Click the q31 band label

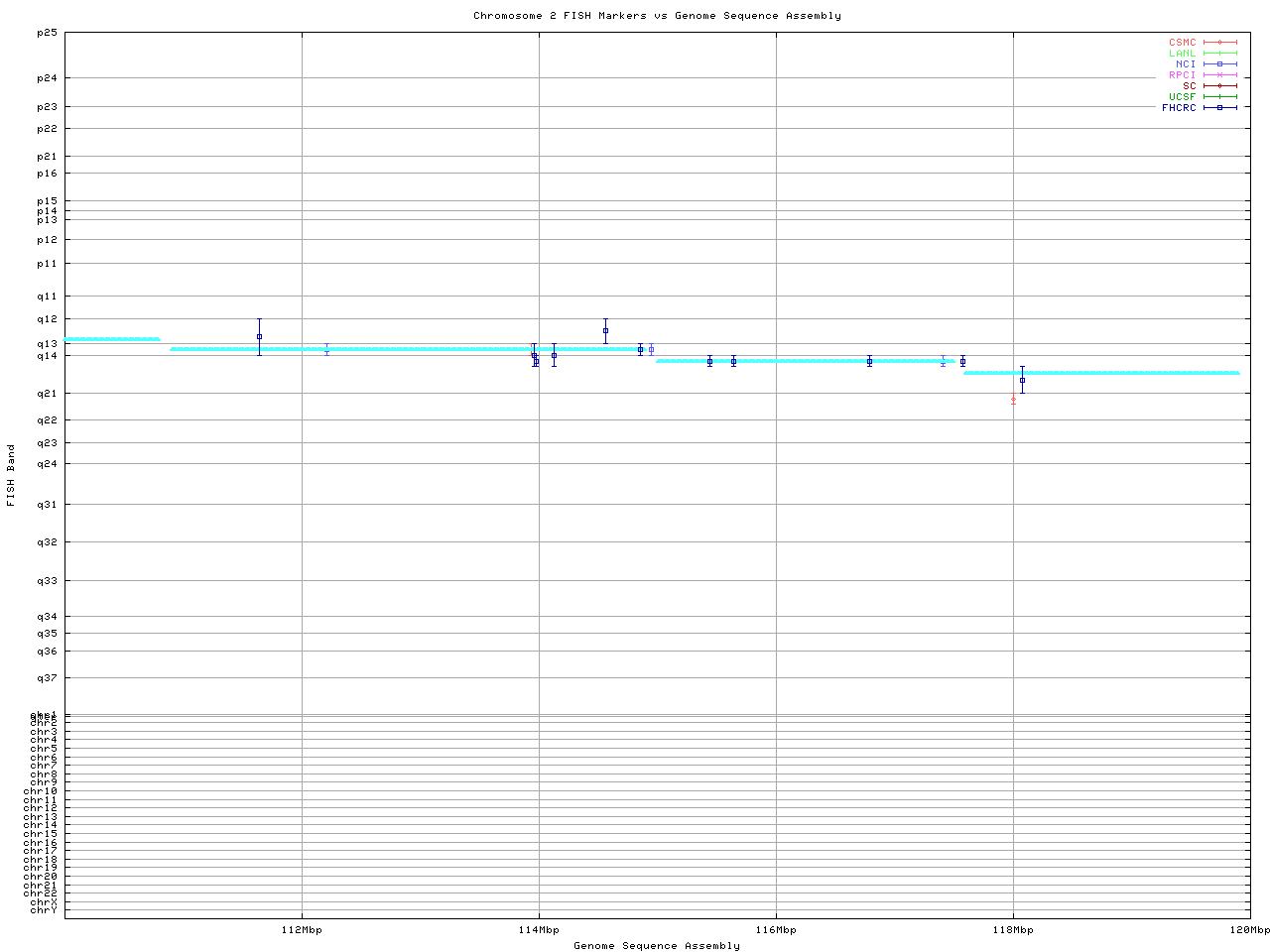pyautogui.click(x=47, y=505)
